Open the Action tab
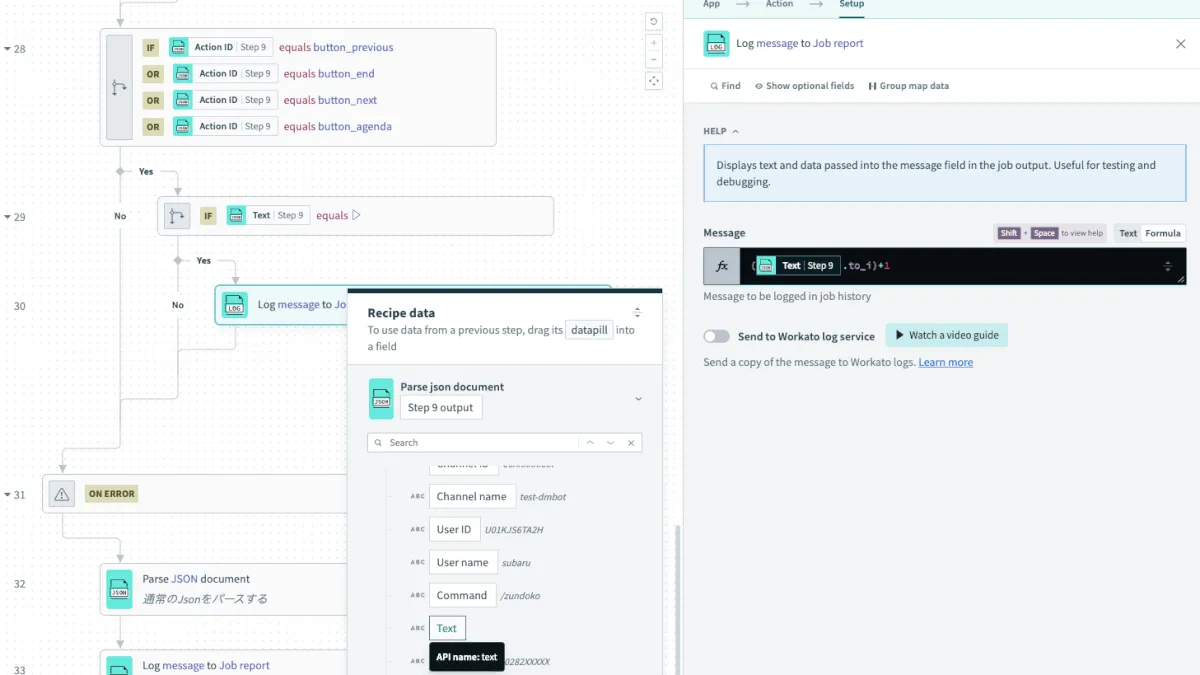Image resolution: width=1200 pixels, height=675 pixels. point(779,5)
